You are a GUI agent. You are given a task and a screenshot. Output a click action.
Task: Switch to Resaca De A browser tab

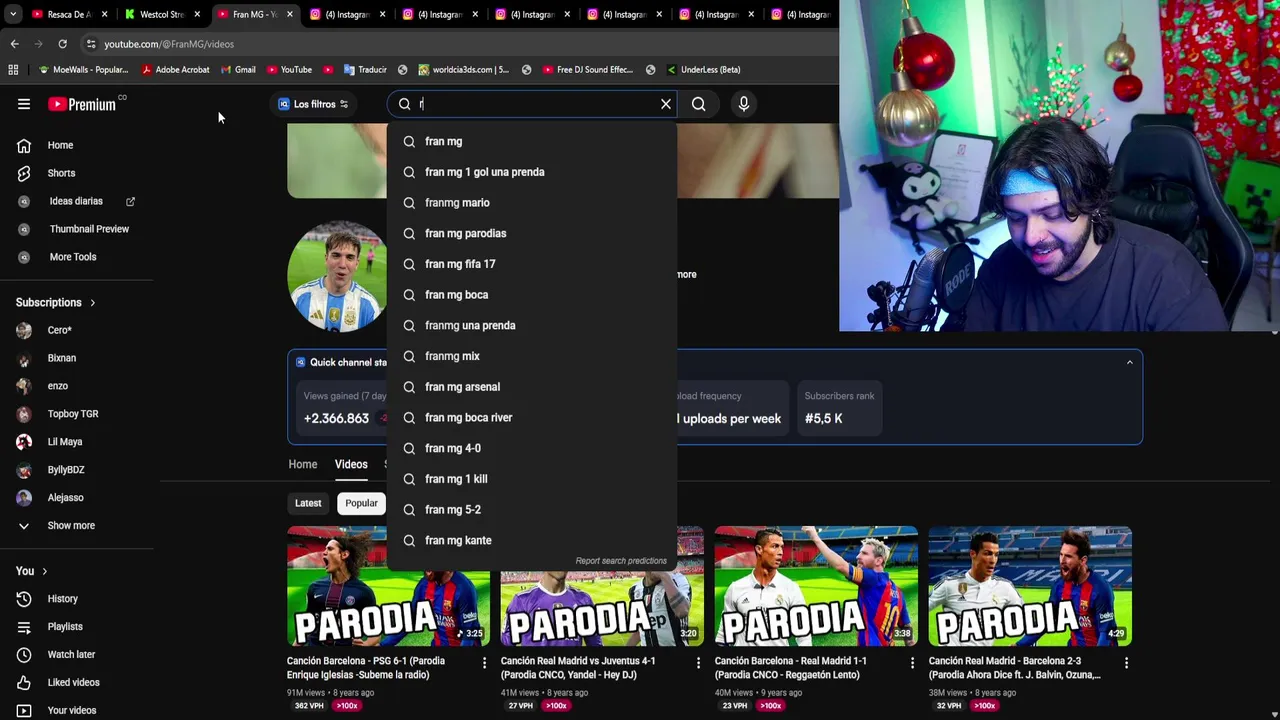[68, 15]
